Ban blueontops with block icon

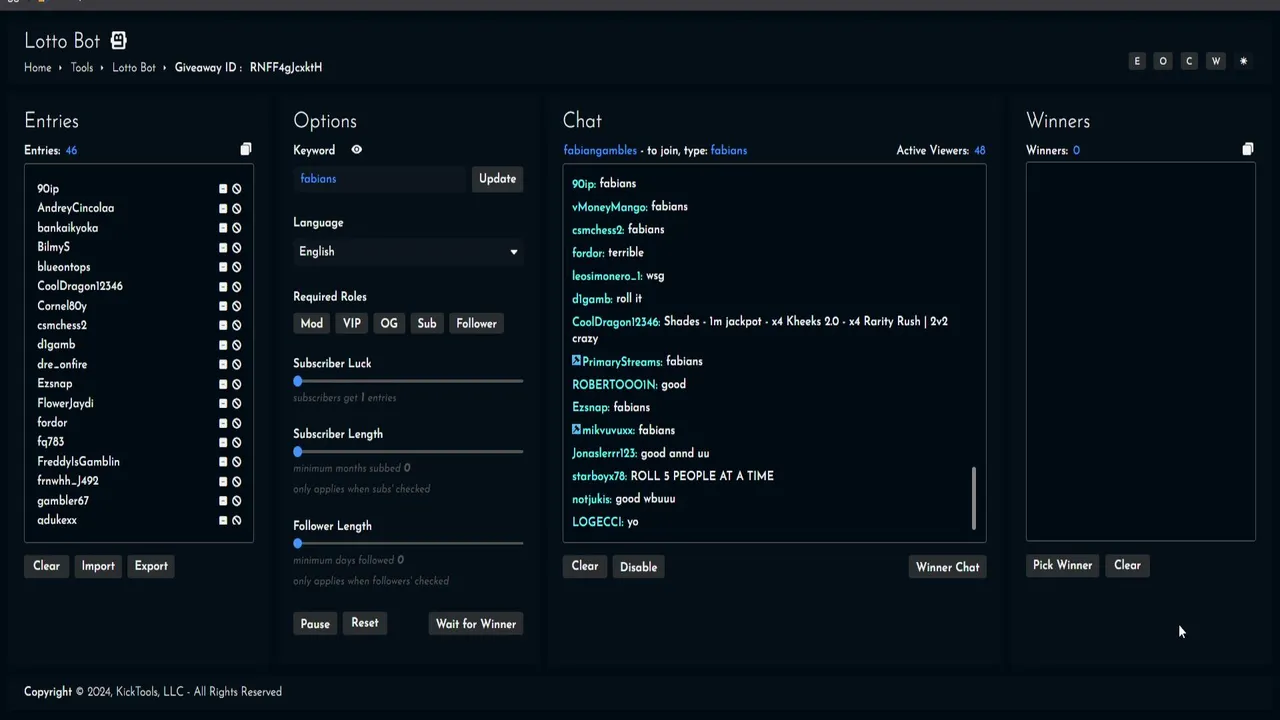(237, 267)
